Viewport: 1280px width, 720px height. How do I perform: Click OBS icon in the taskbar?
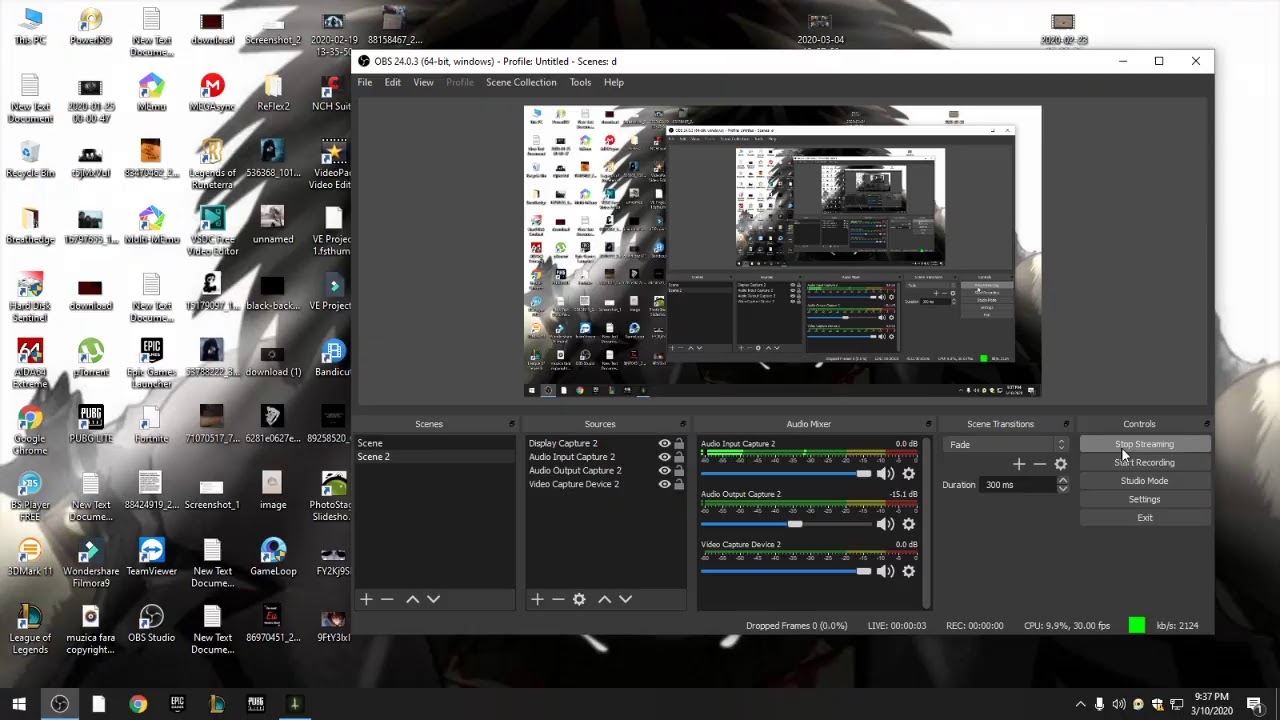pyautogui.click(x=60, y=704)
